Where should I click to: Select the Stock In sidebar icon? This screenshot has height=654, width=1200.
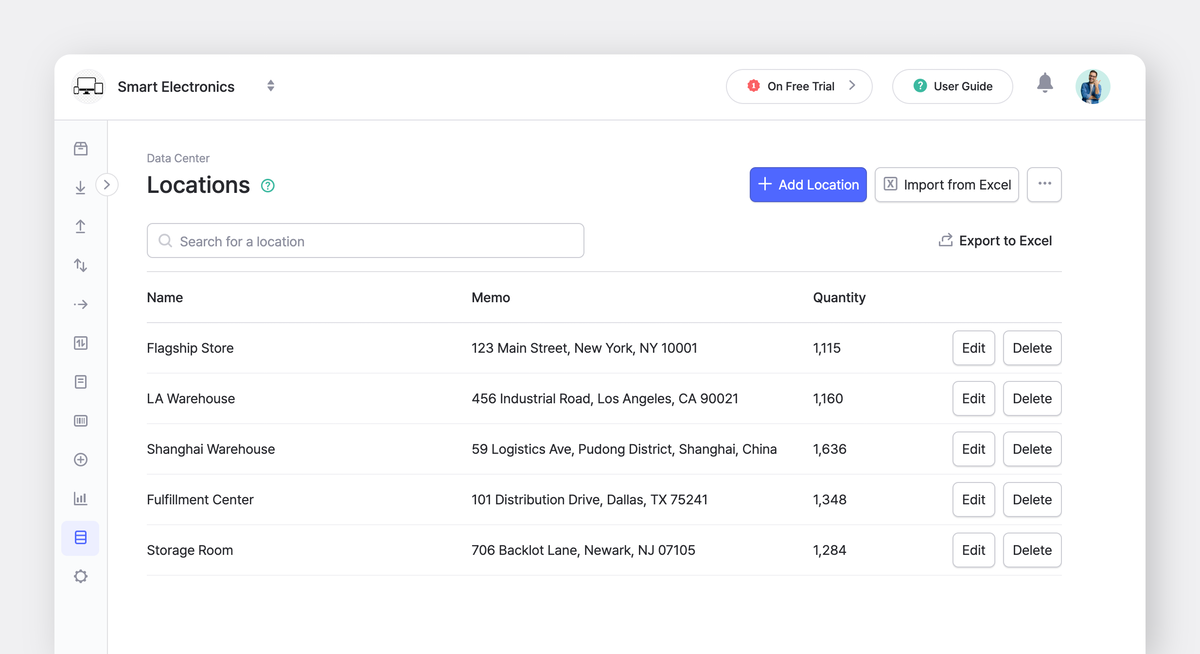pyautogui.click(x=80, y=187)
